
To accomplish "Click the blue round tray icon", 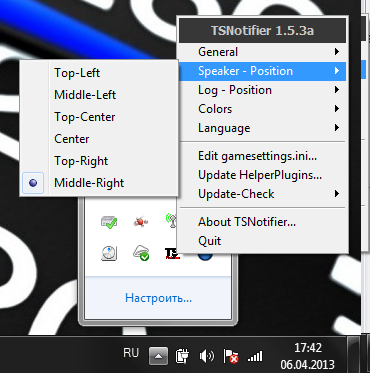I will click(x=204, y=256).
